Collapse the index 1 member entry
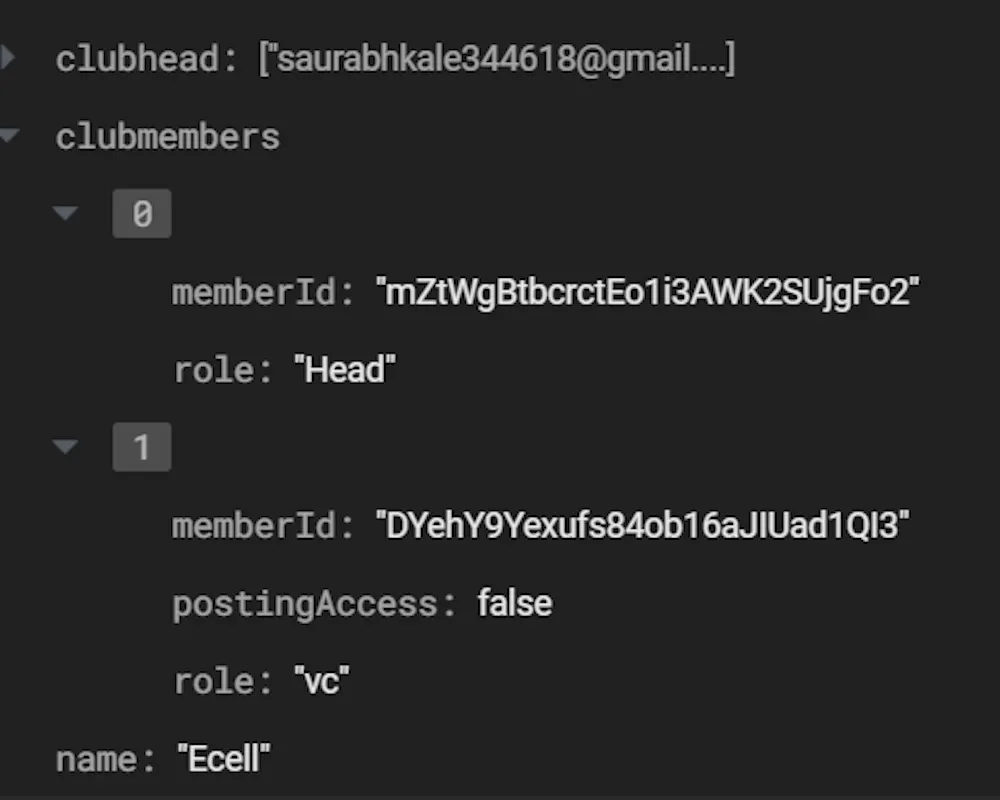The width and height of the screenshot is (1000, 800). coord(66,446)
